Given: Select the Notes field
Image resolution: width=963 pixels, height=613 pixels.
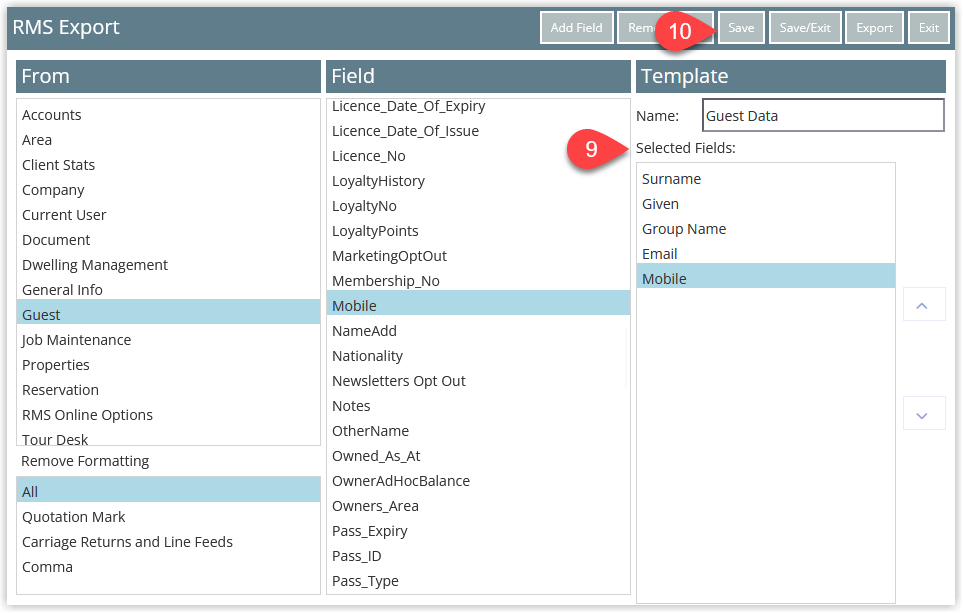Looking at the screenshot, I should pyautogui.click(x=478, y=406).
